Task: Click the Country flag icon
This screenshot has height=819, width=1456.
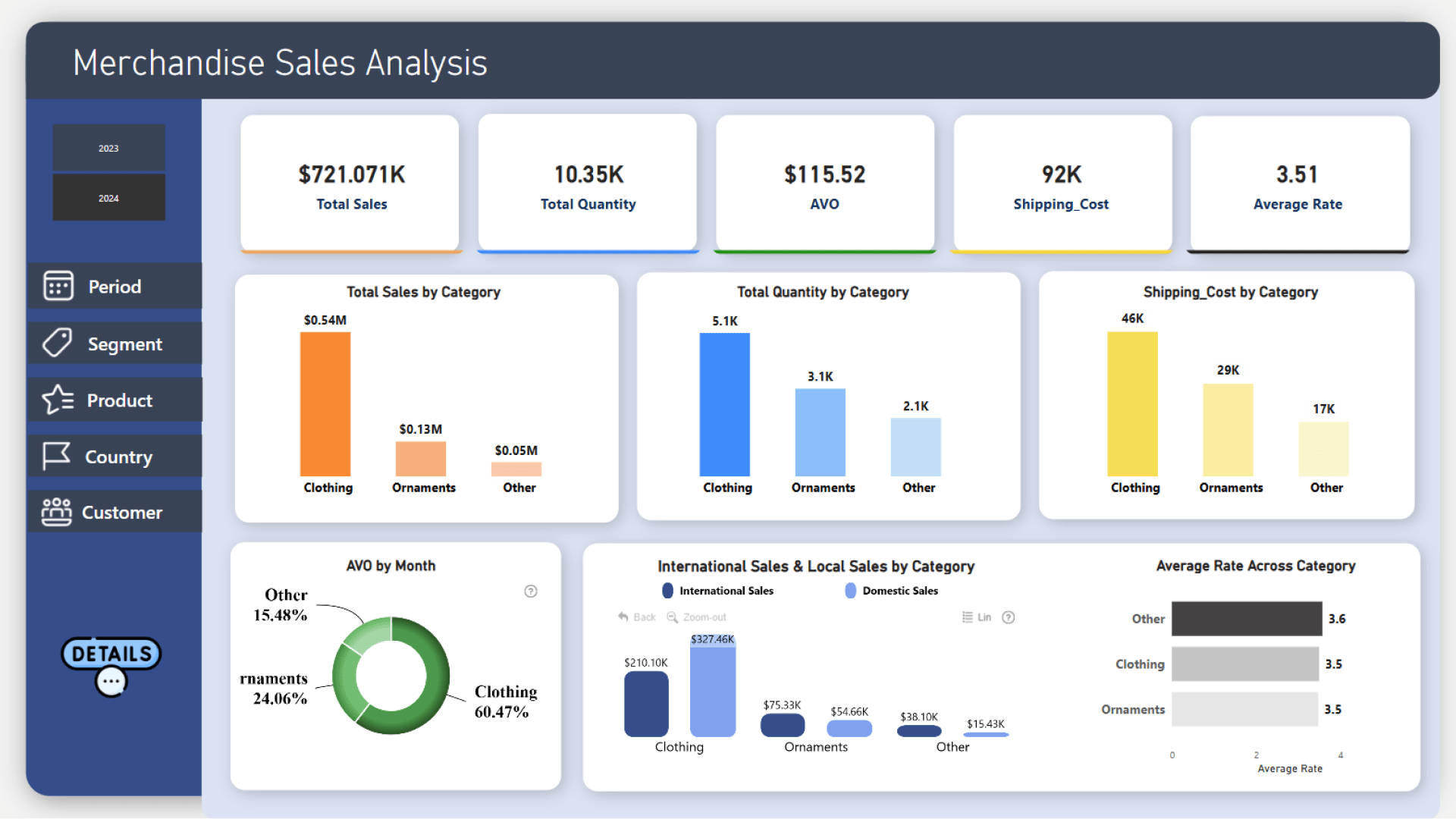Action: [57, 456]
